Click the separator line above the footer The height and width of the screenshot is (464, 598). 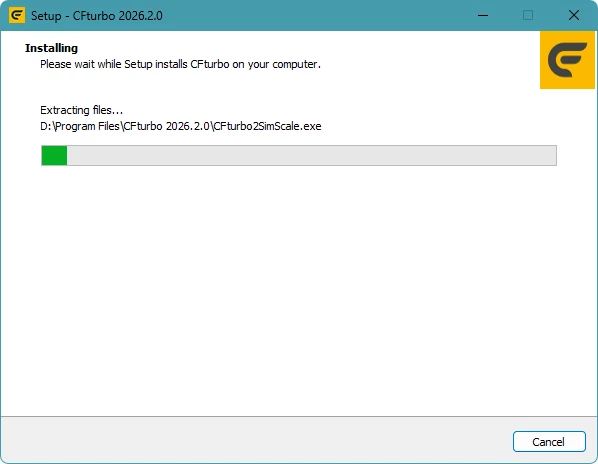pyautogui.click(x=299, y=416)
